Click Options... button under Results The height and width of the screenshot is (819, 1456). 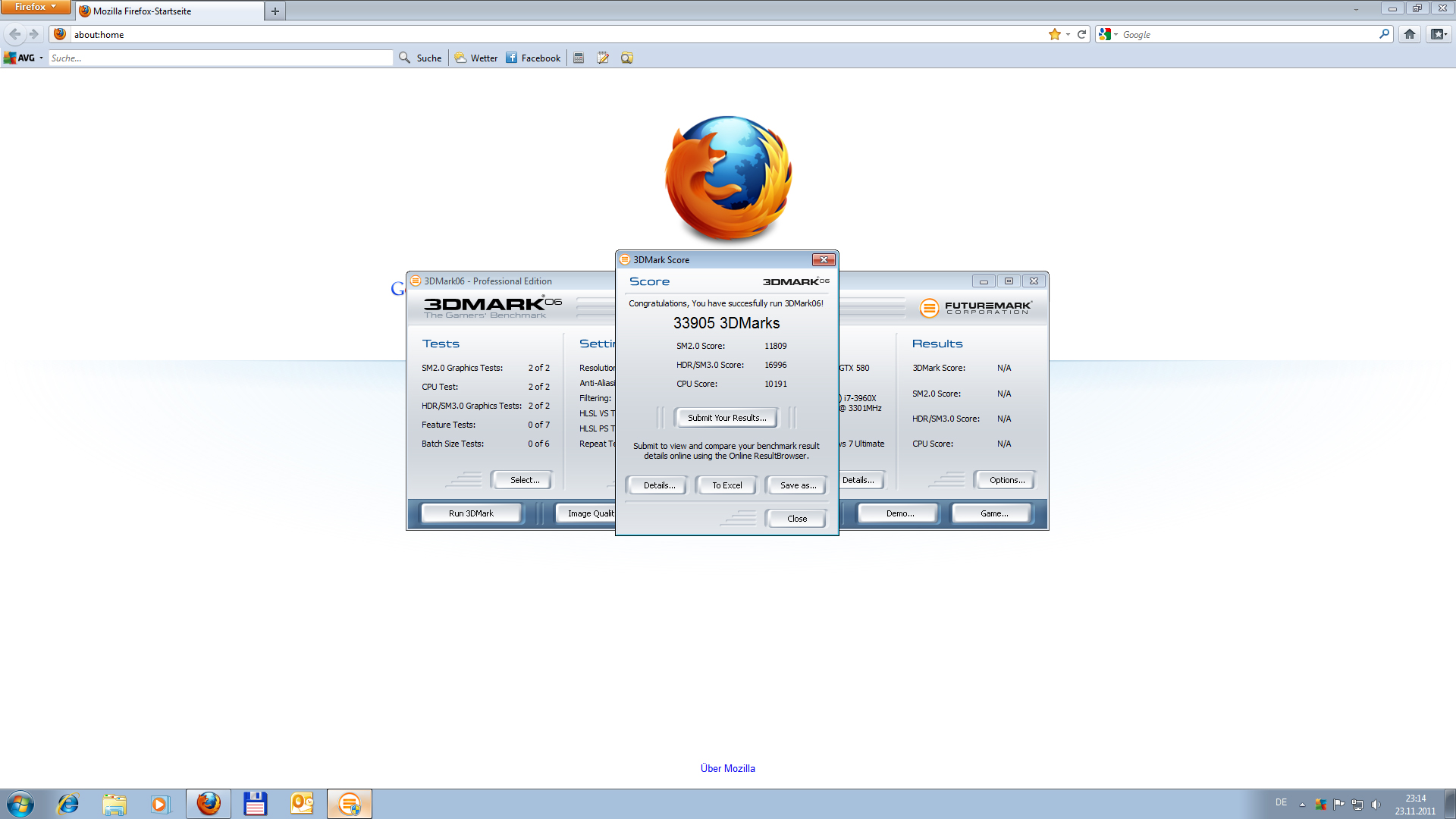click(1006, 480)
